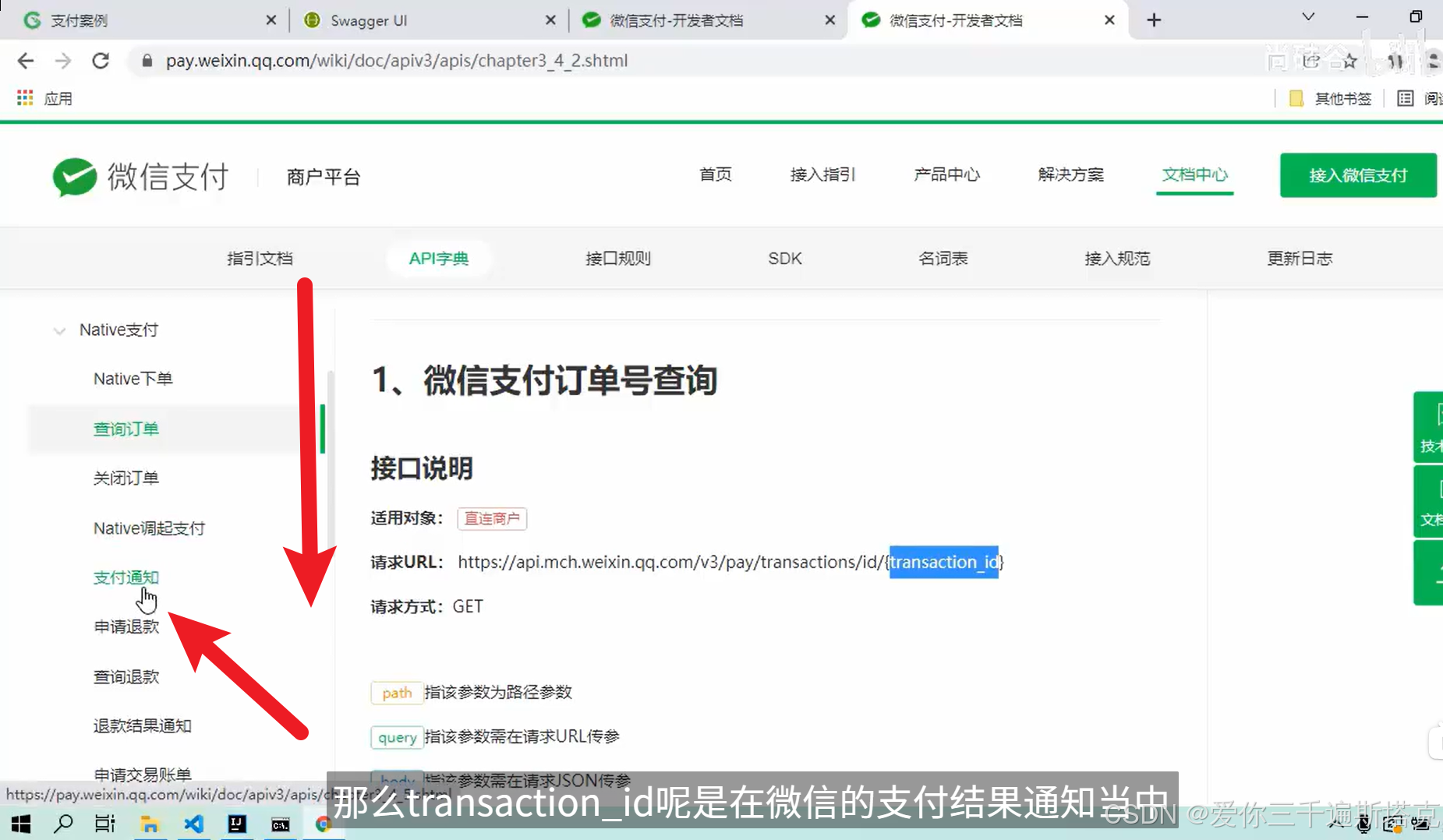Open 支付通知 in the sidebar

point(126,577)
